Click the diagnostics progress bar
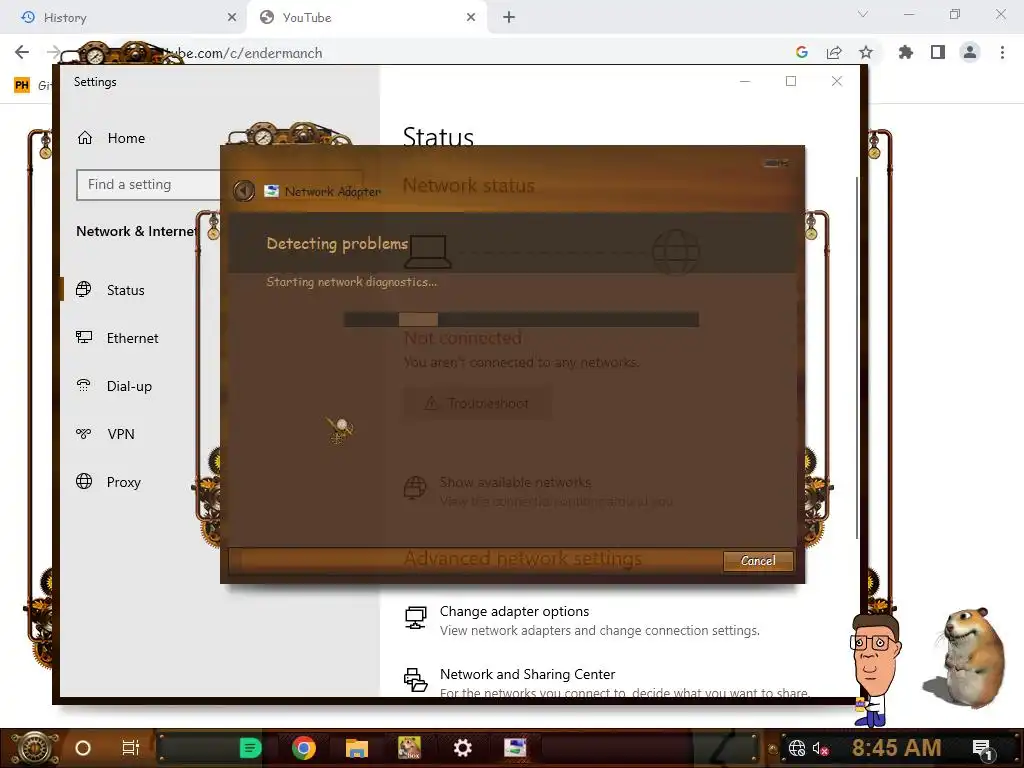This screenshot has height=768, width=1024. coord(521,319)
